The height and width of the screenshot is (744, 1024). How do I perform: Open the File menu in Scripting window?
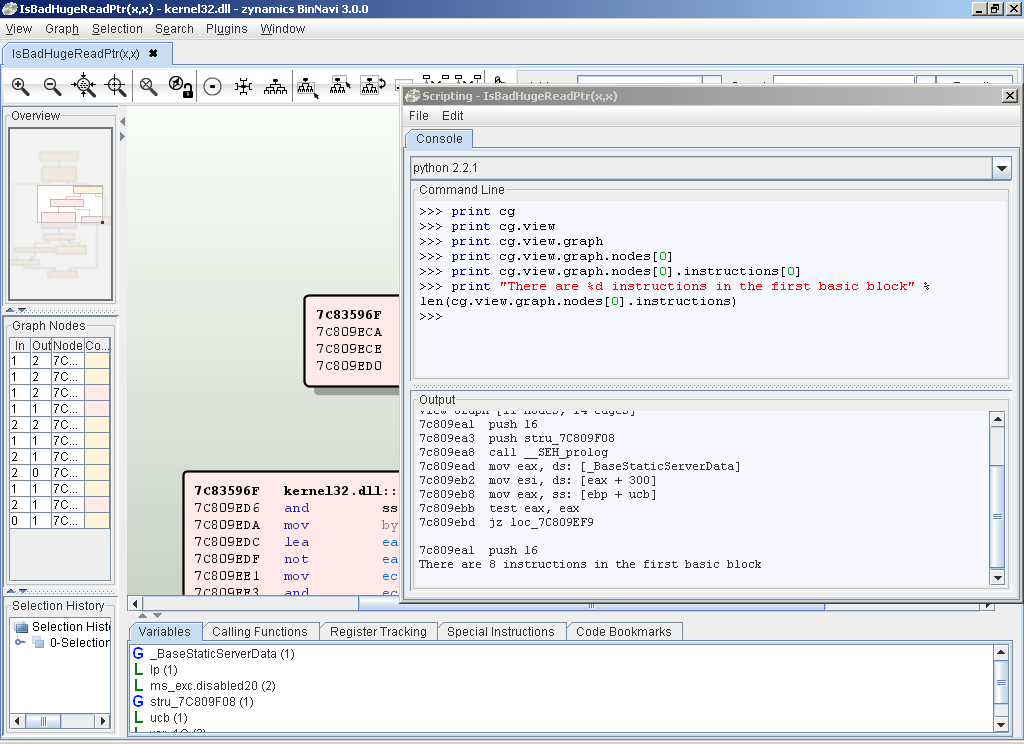(x=419, y=116)
